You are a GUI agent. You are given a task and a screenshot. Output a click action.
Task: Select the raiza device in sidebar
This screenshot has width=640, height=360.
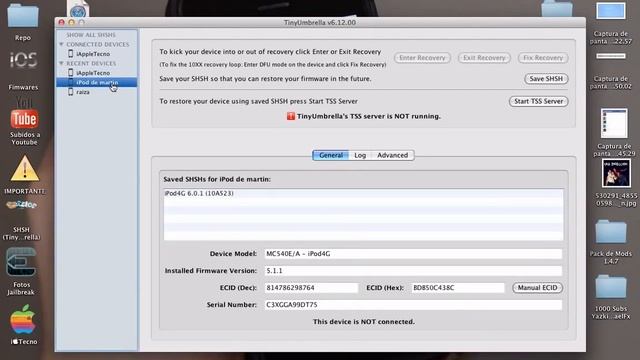click(x=83, y=92)
